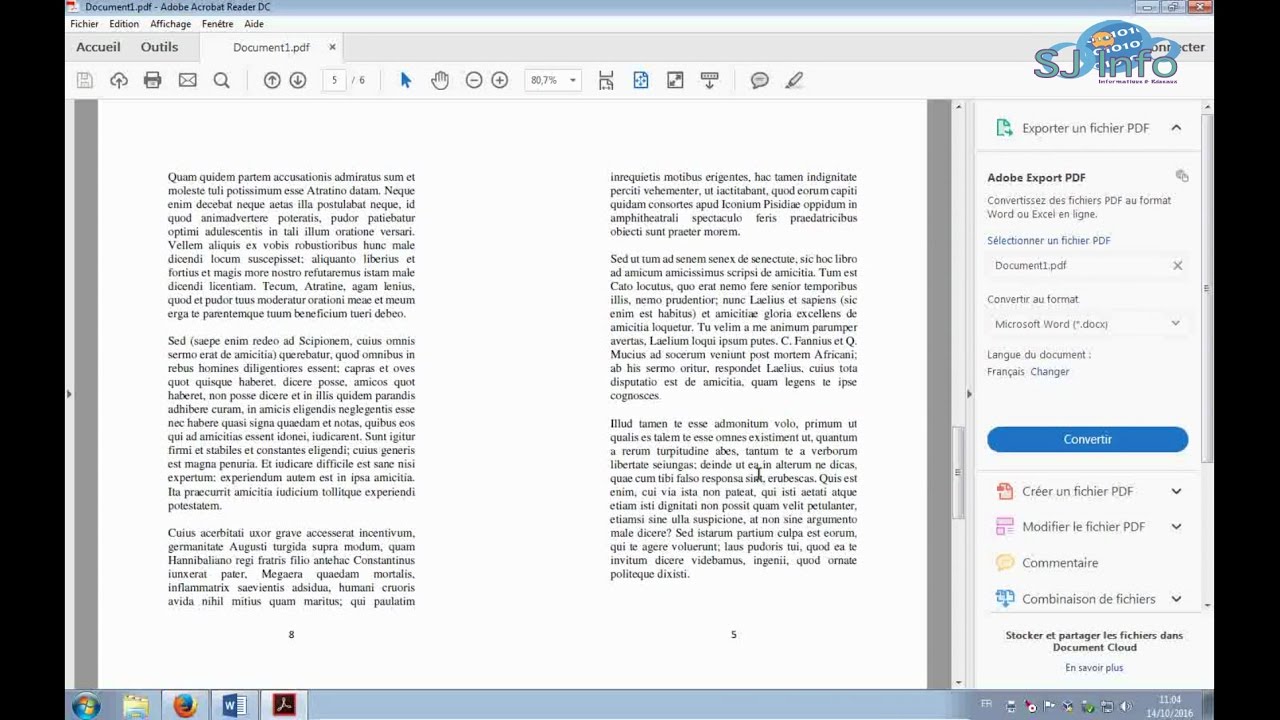Open the search magnifier tool
1280x720 pixels.
pyautogui.click(x=222, y=80)
